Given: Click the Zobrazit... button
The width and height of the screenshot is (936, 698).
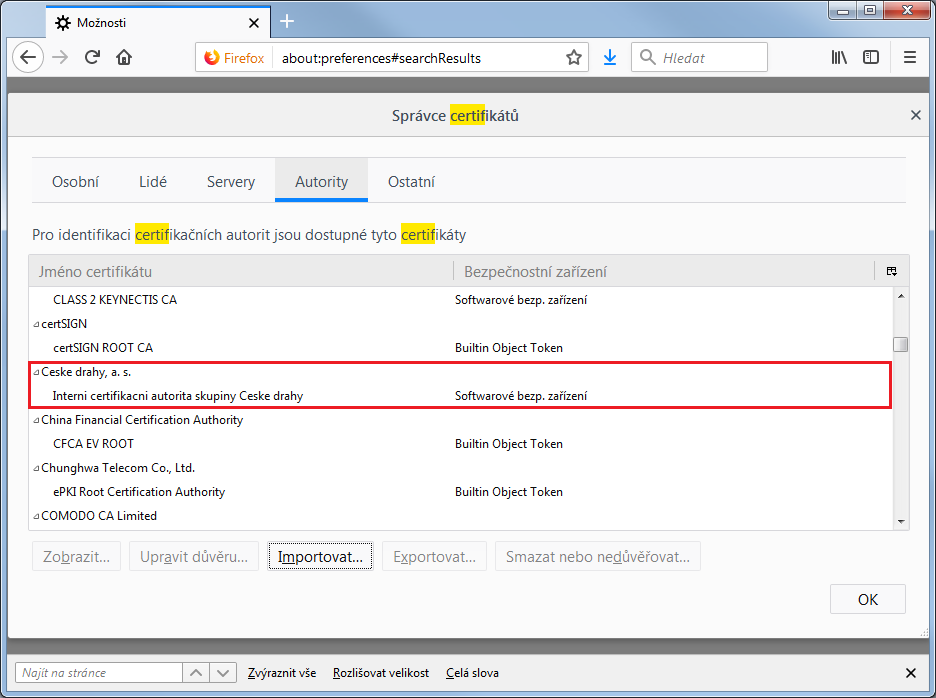Looking at the screenshot, I should pyautogui.click(x=76, y=556).
